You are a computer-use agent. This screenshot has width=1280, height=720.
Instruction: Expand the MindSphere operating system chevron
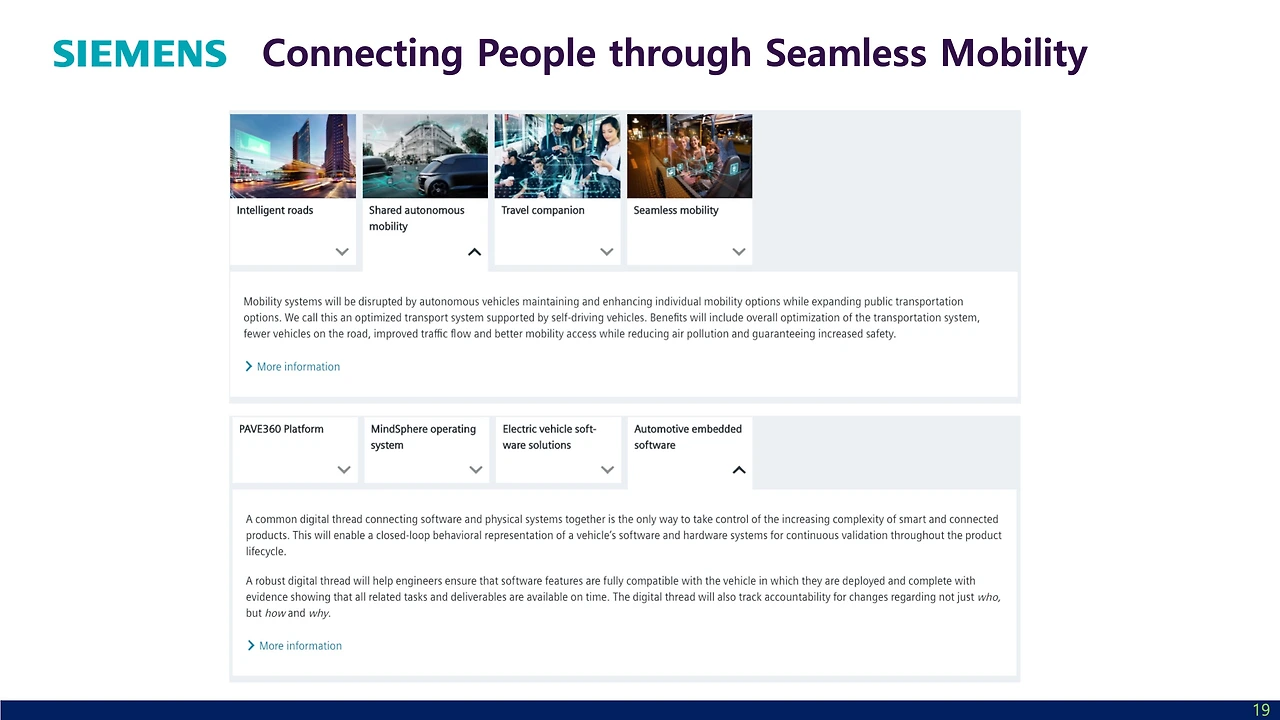tap(475, 470)
